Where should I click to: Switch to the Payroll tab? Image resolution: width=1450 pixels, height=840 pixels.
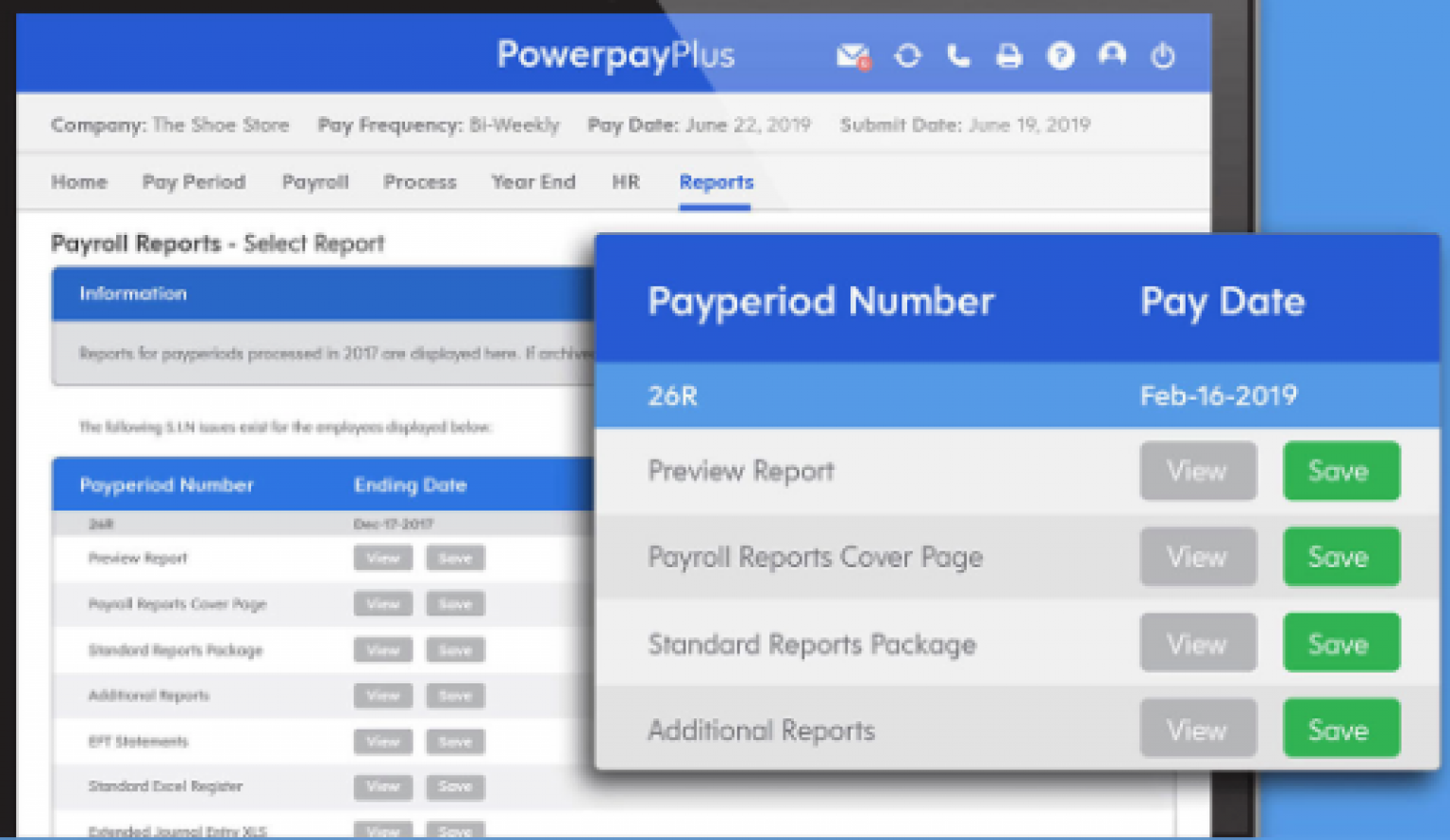(315, 182)
